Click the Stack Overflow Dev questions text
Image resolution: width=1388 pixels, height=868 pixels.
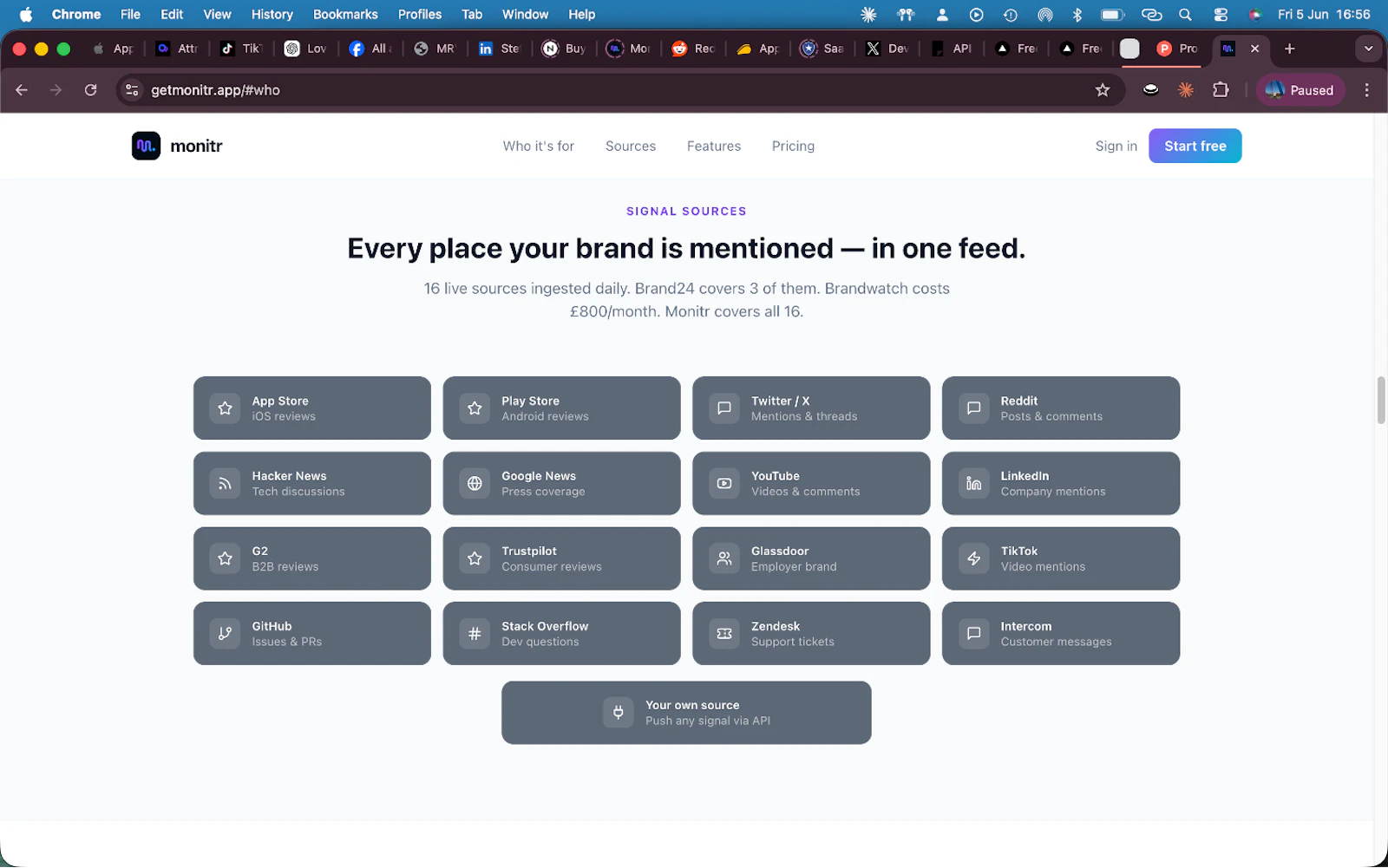pyautogui.click(x=540, y=642)
